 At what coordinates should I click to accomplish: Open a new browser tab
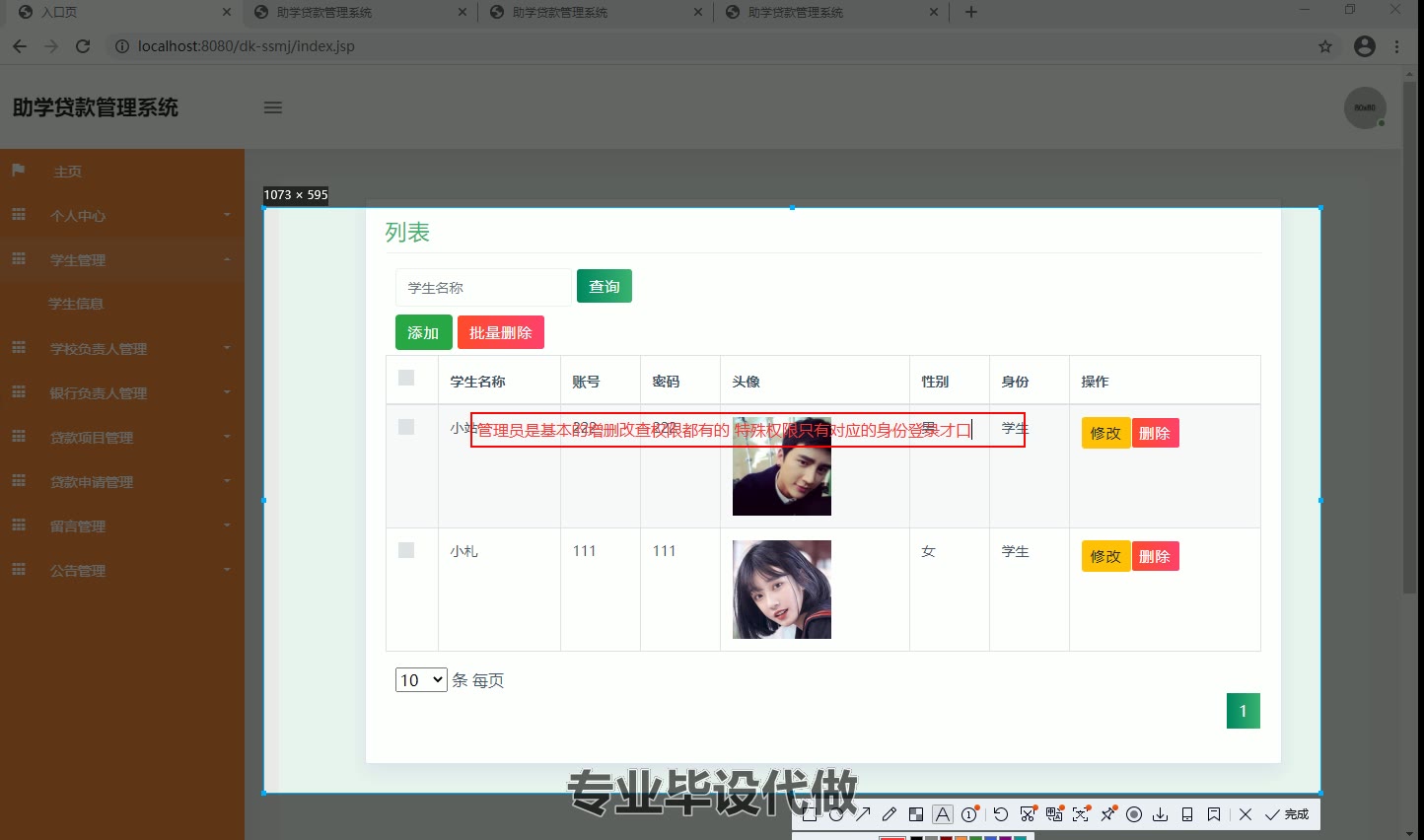971,12
